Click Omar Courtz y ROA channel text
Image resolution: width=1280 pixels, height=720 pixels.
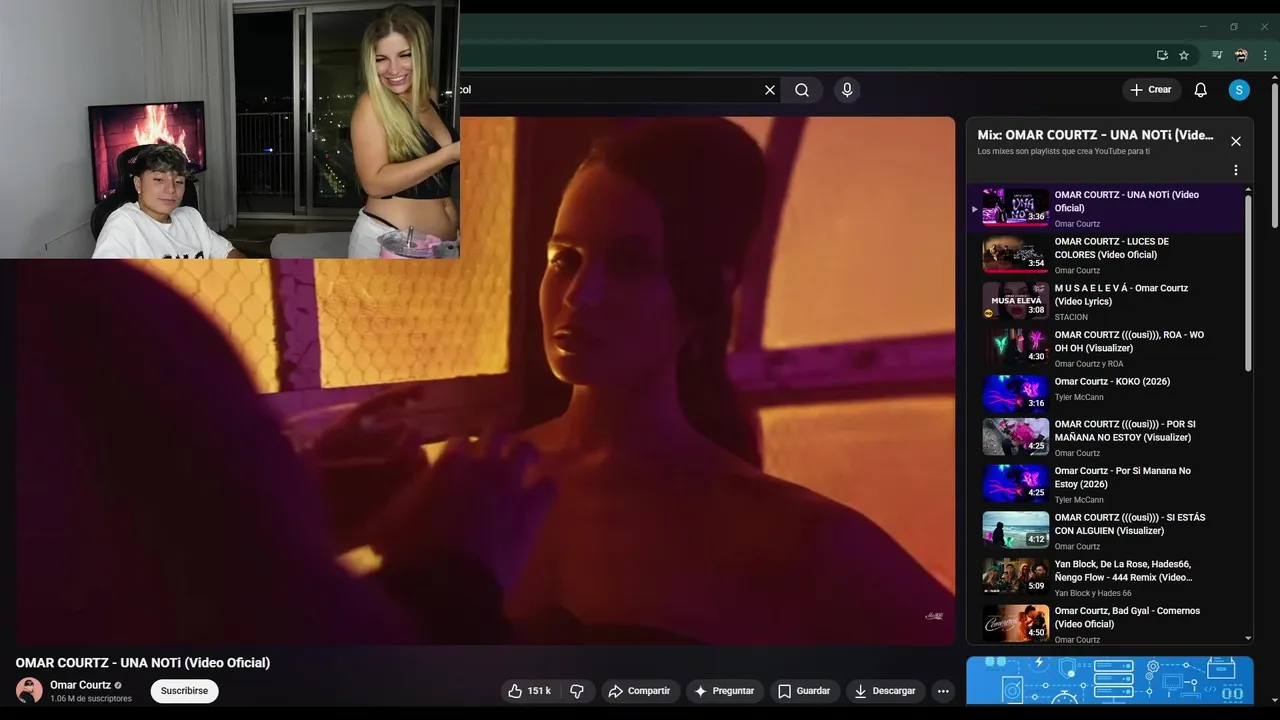click(1089, 364)
